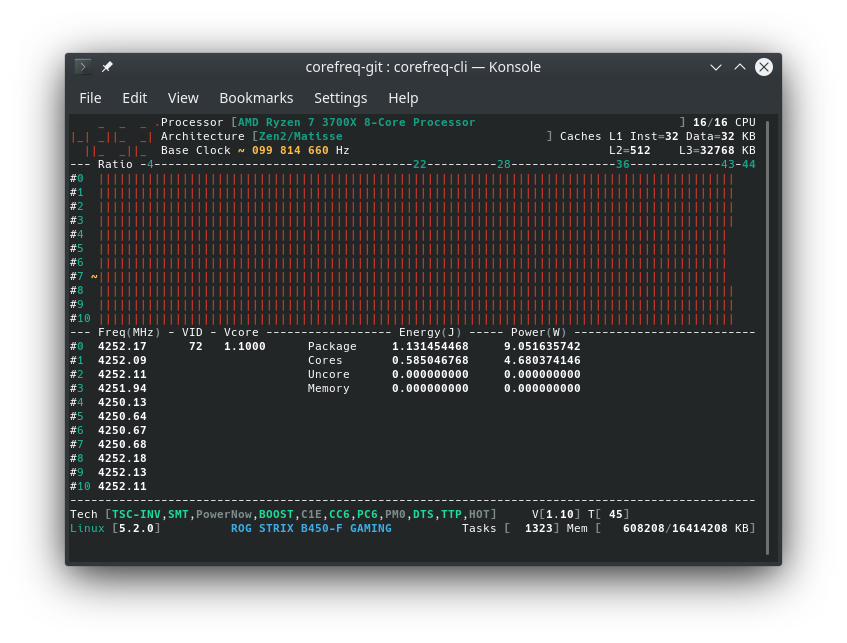
Task: Click the pin icon to keep window on top
Action: 107,67
